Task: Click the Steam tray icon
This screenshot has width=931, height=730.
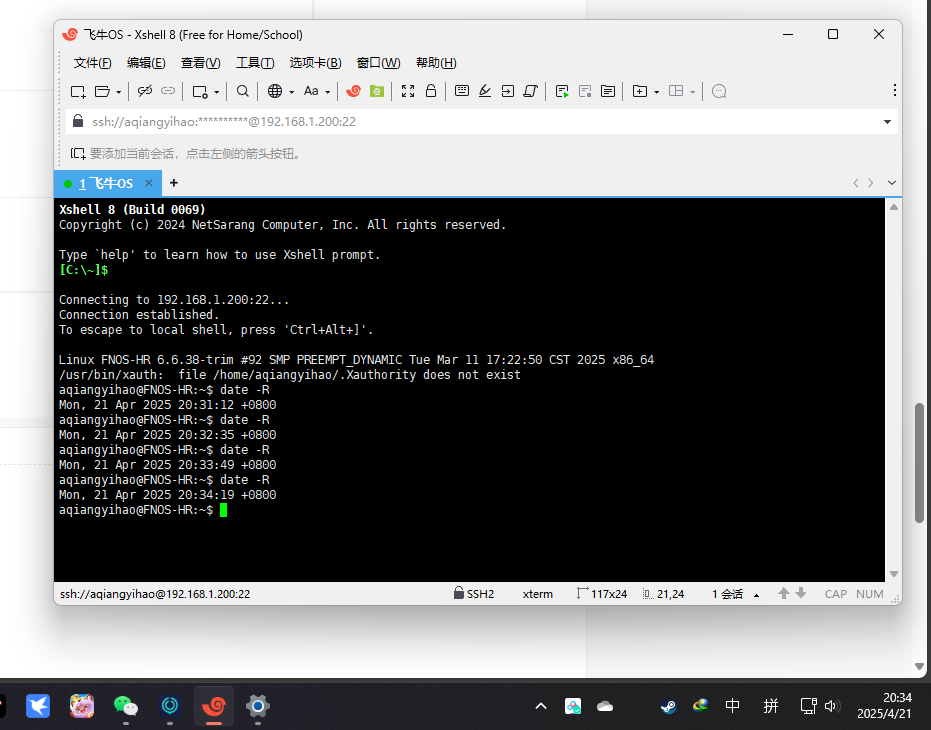Action: 669,706
